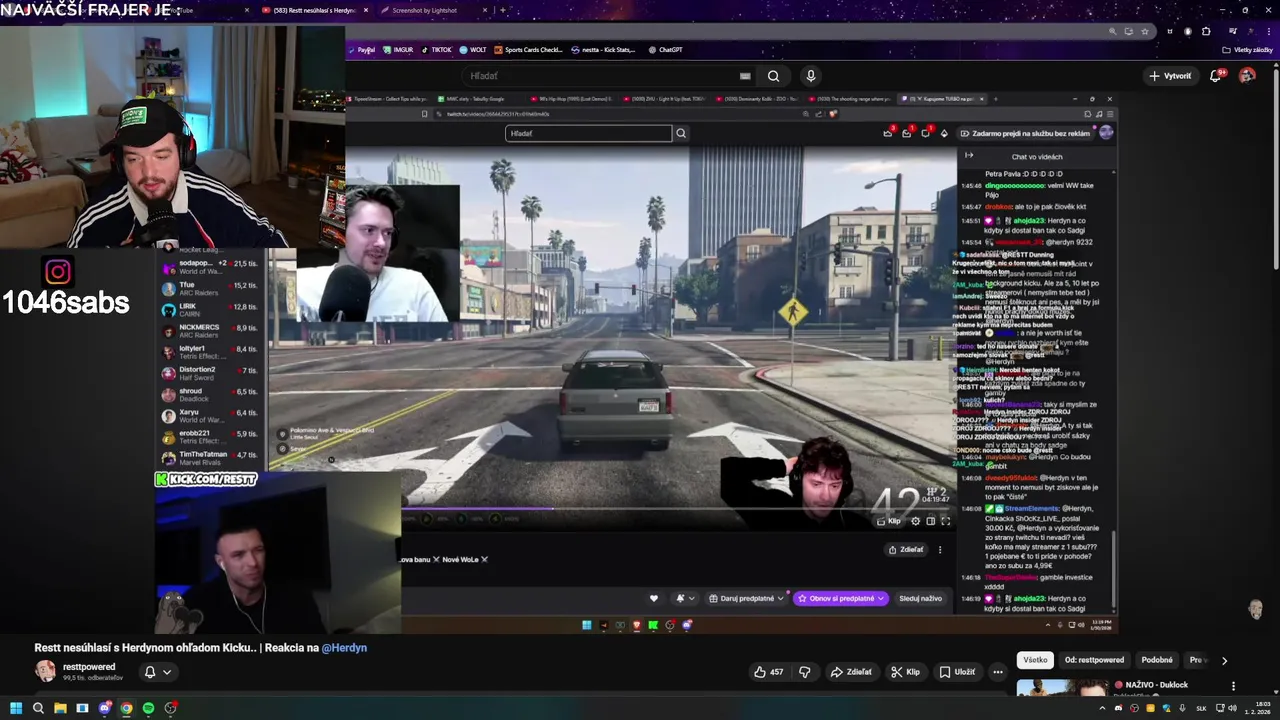Open the NAŽIVO Duklock recommended video thumbnail
The image size is (1280, 720).
(1062, 690)
